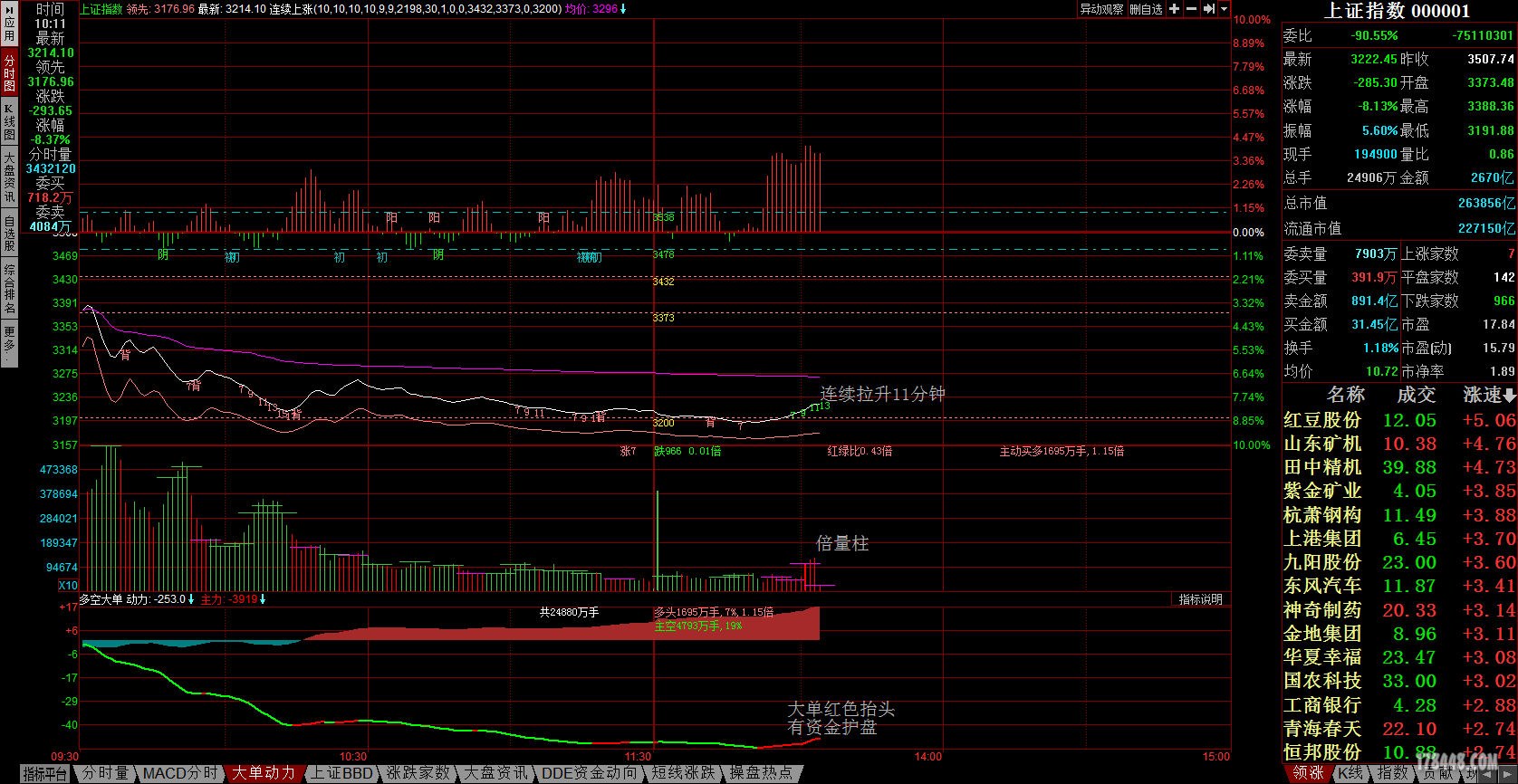1518x784 pixels.
Task: Click 动力 -253.0 down arrow
Action: (191, 599)
